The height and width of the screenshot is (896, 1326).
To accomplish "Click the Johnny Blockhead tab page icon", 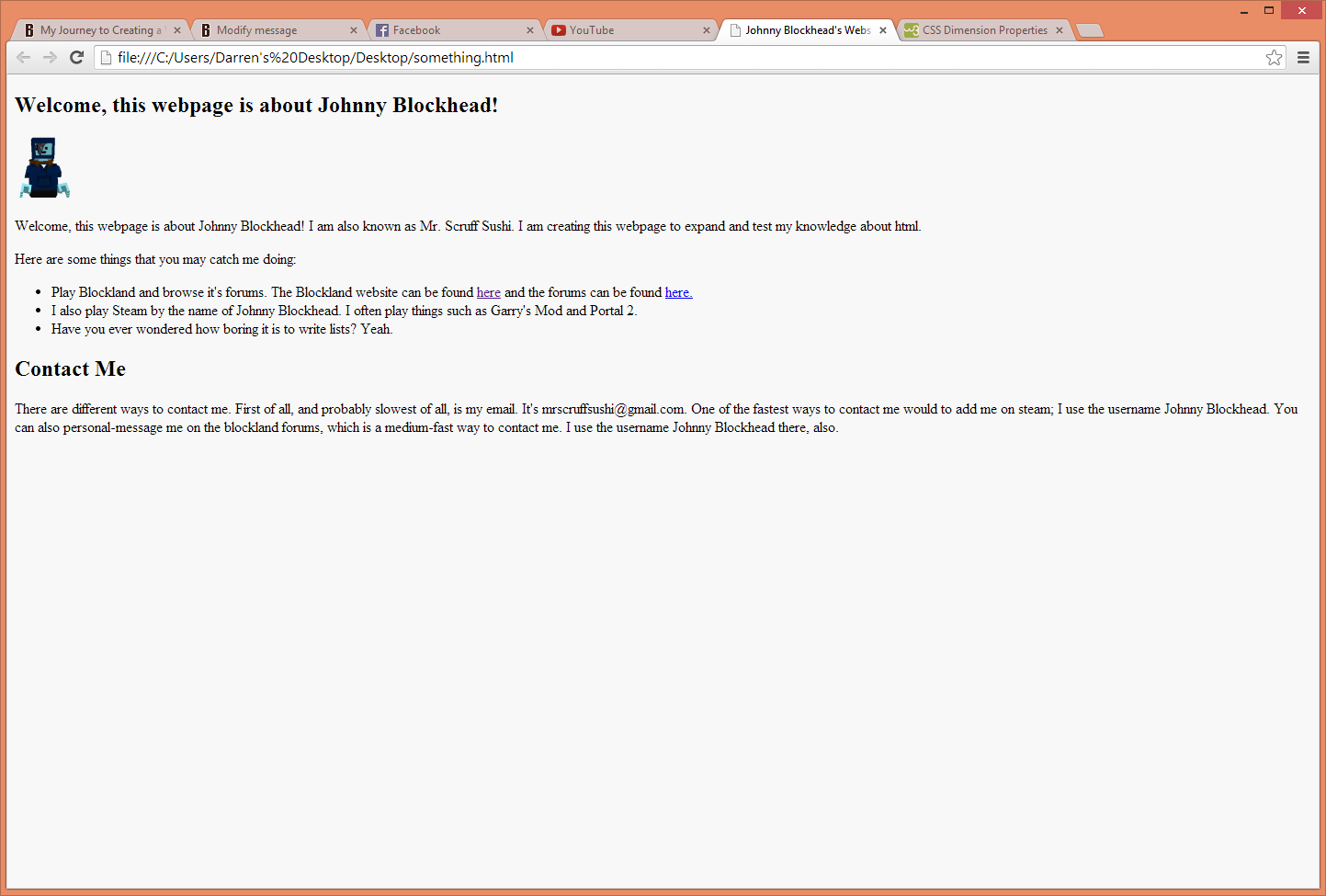I will [735, 30].
